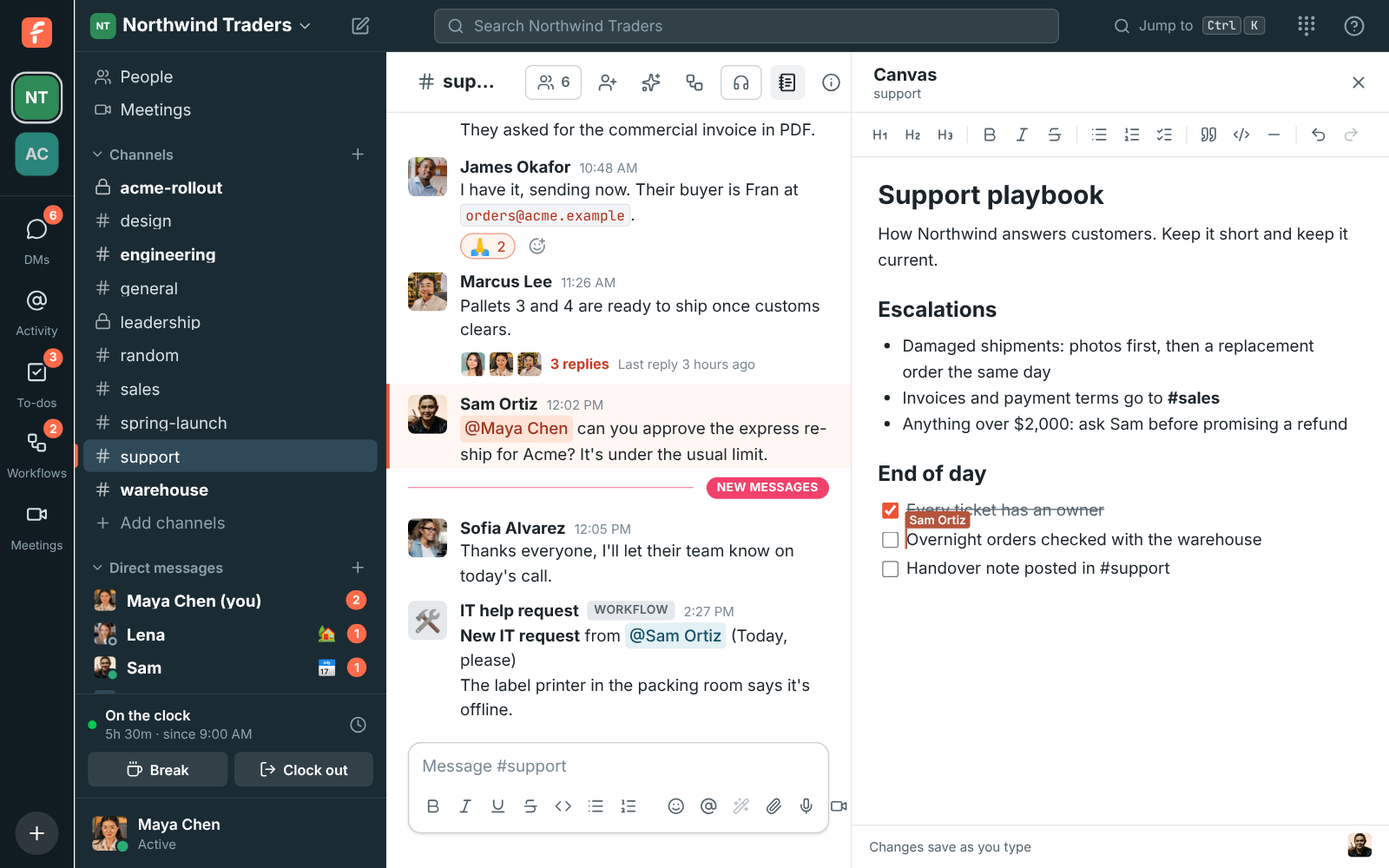
Task: Expand the 3 replies thread
Action: (x=579, y=365)
